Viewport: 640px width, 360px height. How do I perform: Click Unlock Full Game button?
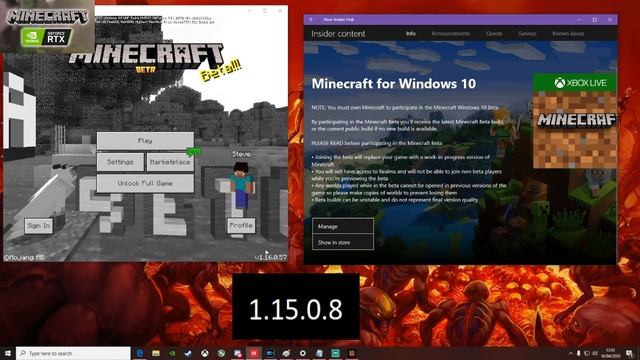[x=145, y=183]
